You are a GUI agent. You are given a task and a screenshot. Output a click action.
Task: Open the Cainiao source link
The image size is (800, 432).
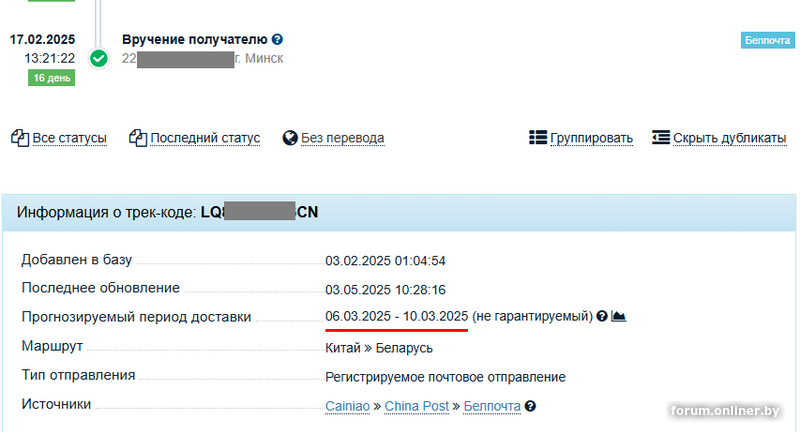coord(347,406)
